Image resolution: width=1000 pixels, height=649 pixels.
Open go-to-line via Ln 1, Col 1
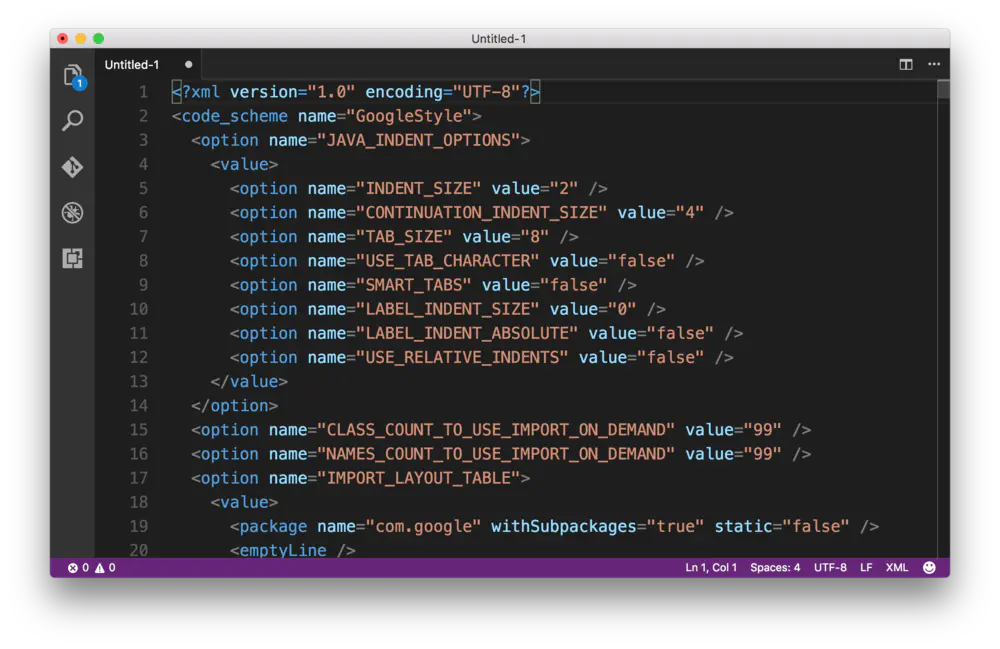tap(711, 567)
